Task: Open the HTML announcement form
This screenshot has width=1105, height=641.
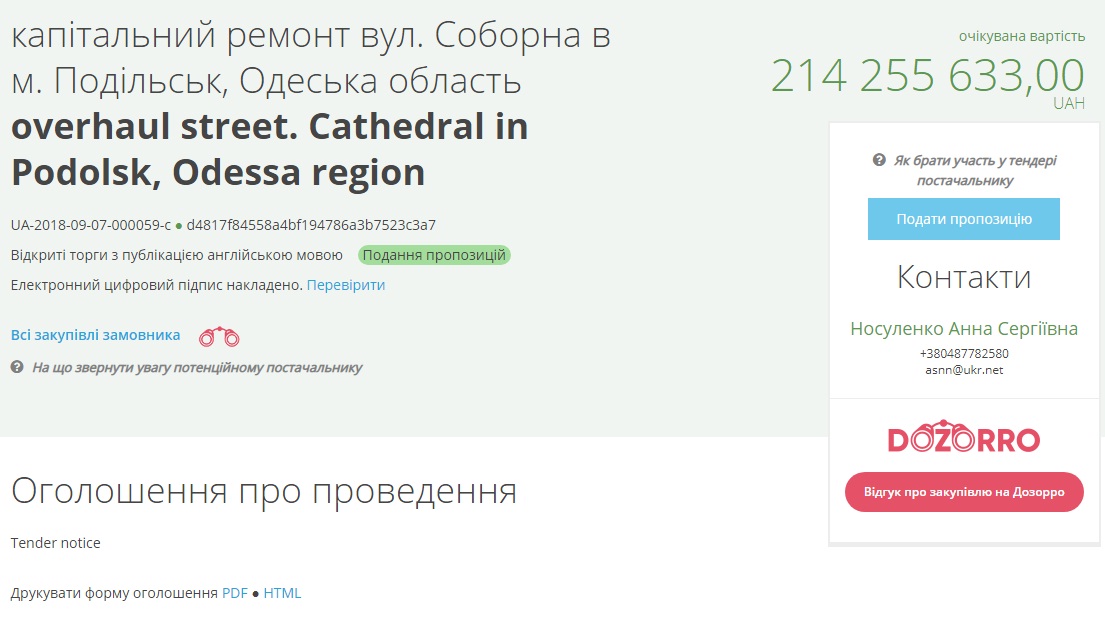Action: [282, 593]
